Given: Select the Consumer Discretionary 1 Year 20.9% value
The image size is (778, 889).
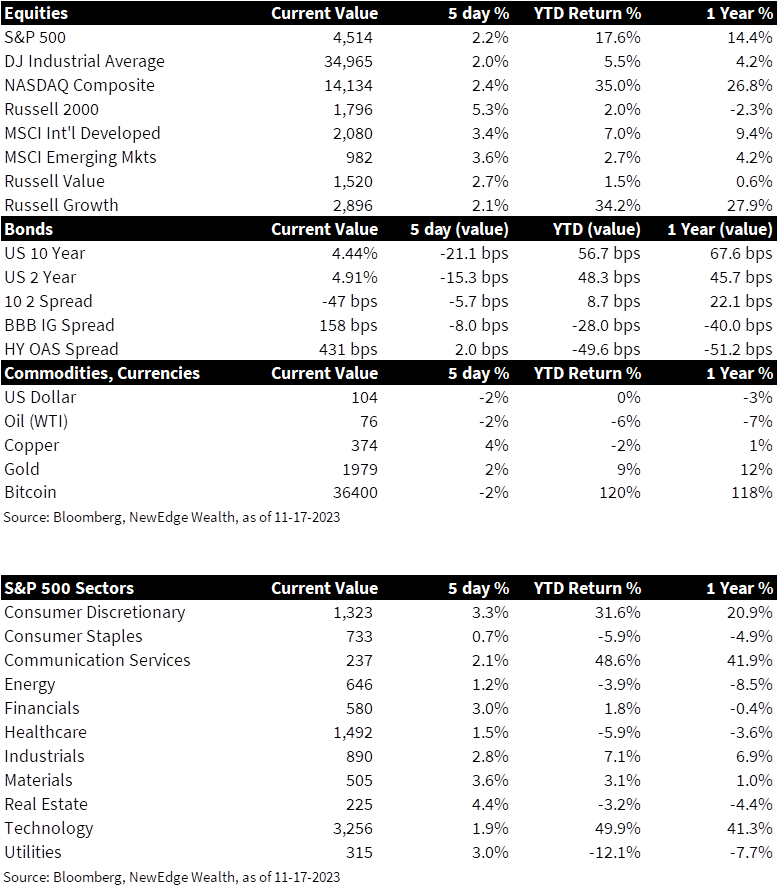Looking at the screenshot, I should click(x=750, y=612).
